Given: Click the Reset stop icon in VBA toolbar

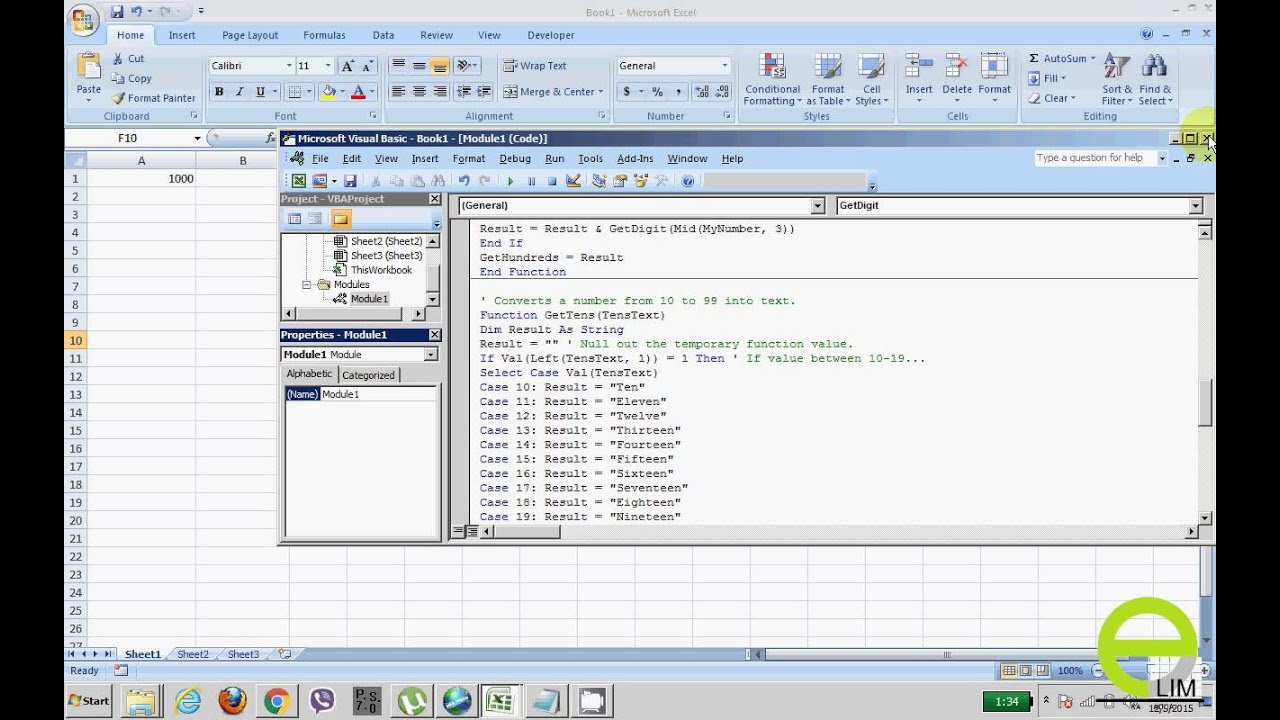Looking at the screenshot, I should [552, 181].
